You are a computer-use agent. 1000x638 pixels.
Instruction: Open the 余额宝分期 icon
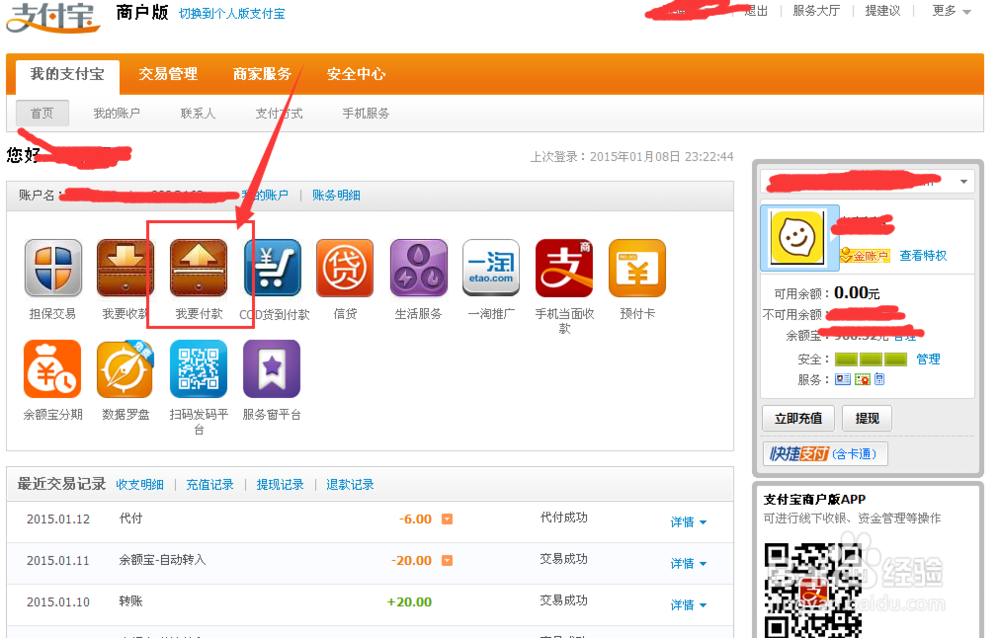click(52, 369)
